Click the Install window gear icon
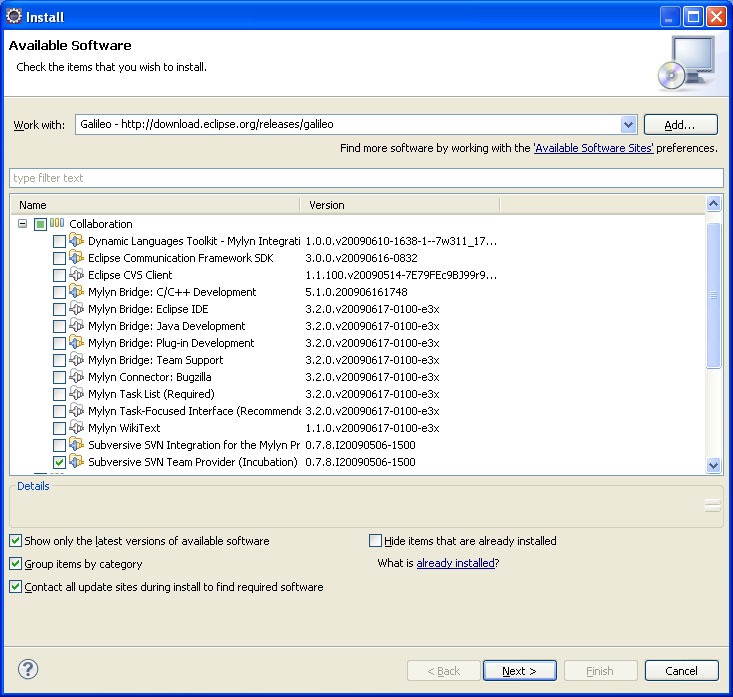The image size is (733, 697). tap(14, 16)
